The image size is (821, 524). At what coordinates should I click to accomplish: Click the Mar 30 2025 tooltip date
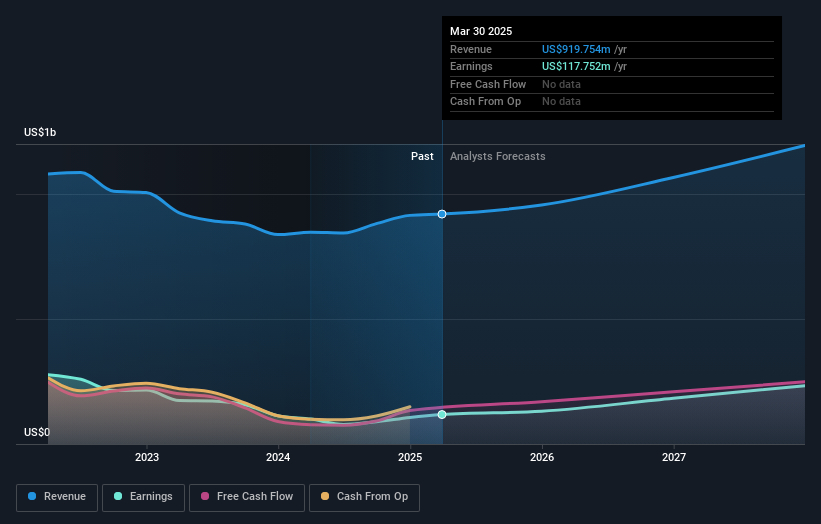tap(481, 31)
